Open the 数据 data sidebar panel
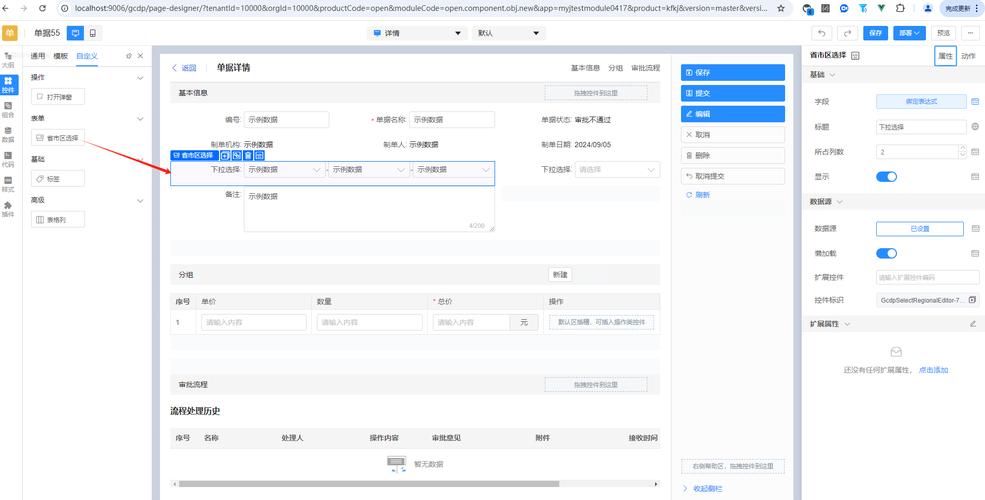This screenshot has height=500, width=985. (8, 134)
